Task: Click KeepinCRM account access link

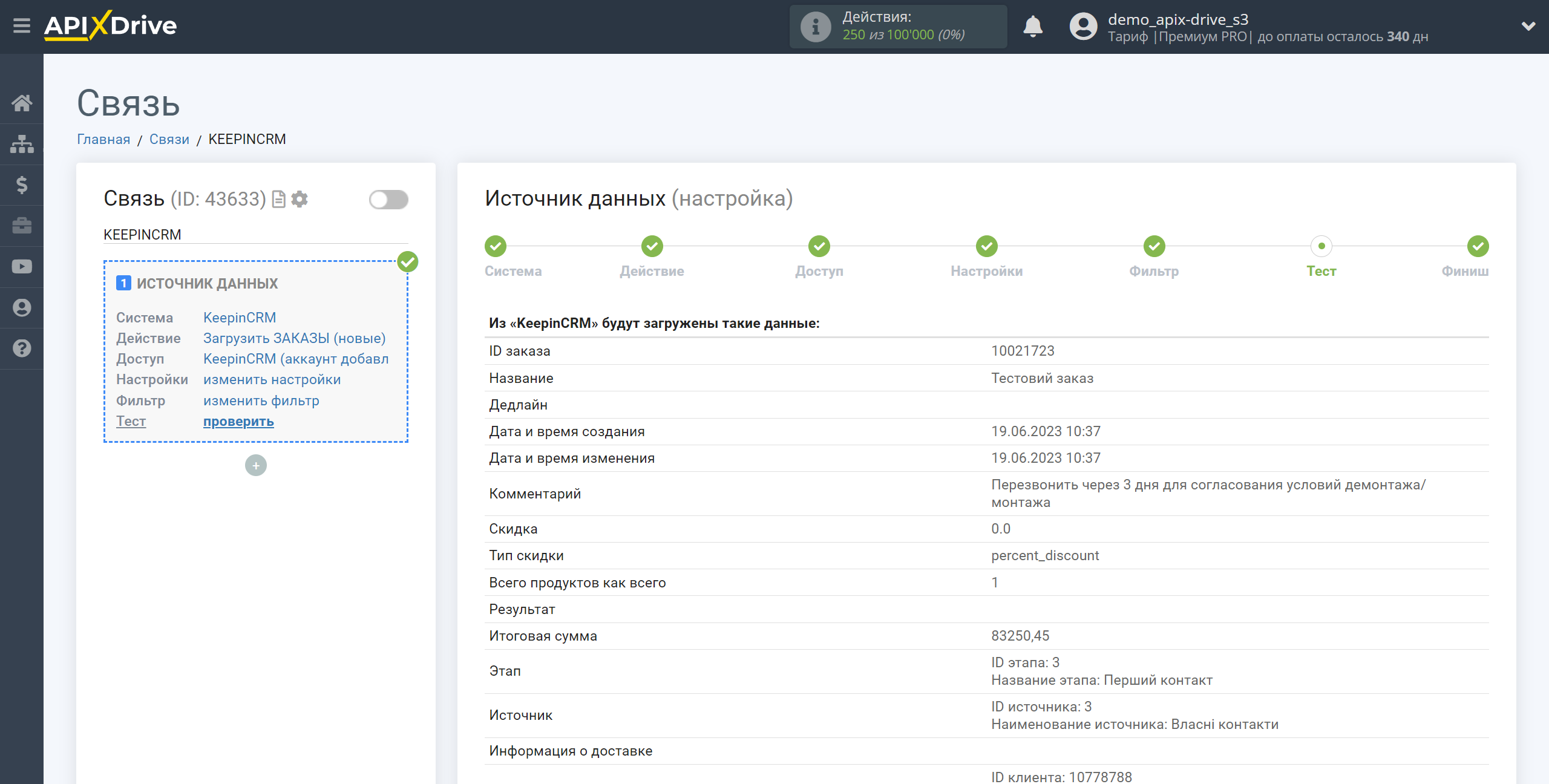Action: 296,359
